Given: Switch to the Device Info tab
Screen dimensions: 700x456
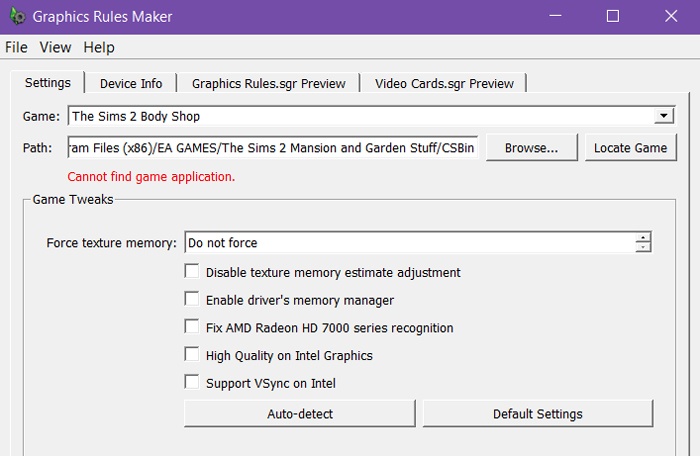Looking at the screenshot, I should click(x=131, y=84).
